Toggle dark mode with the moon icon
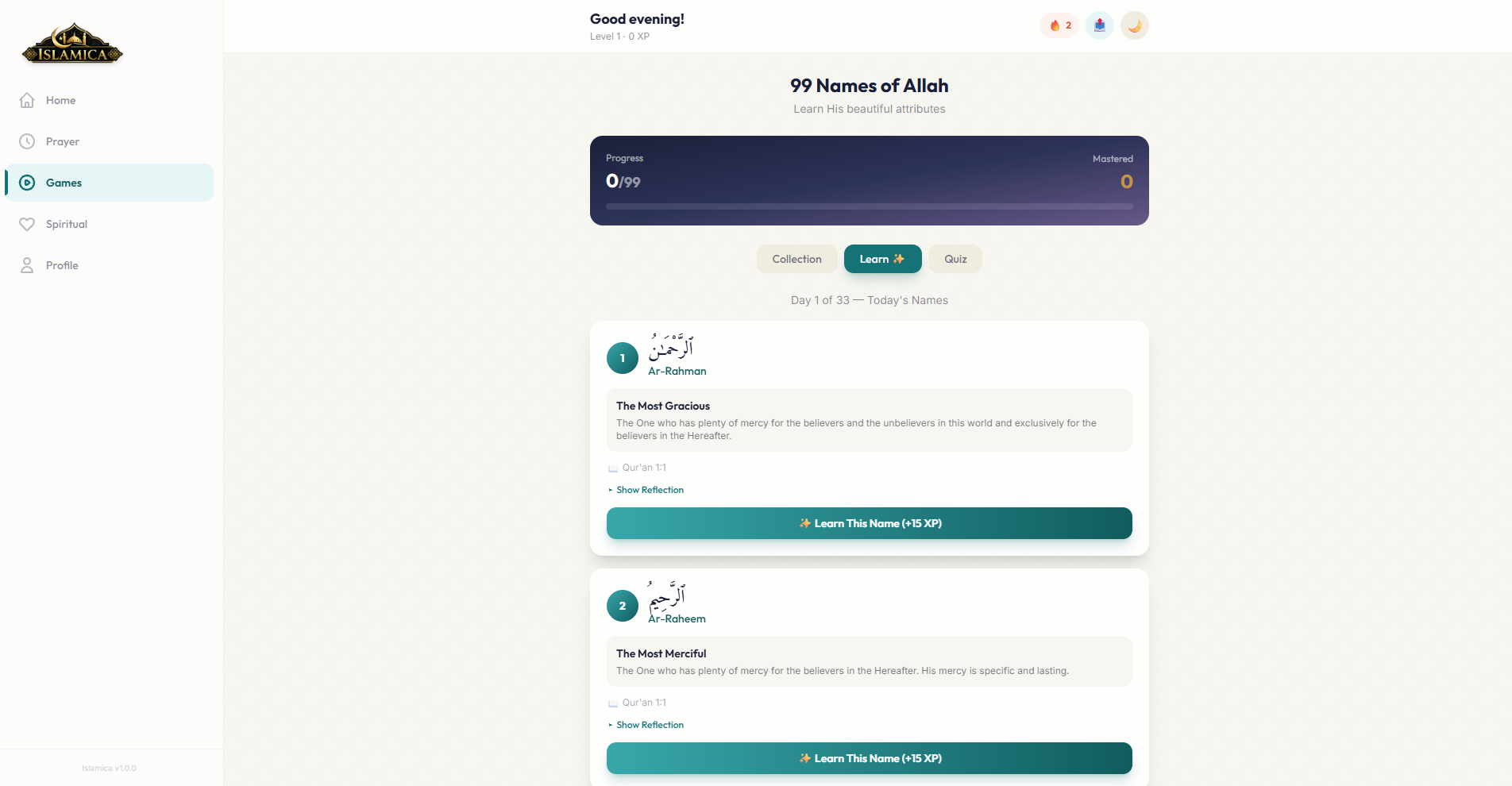Viewport: 1512px width, 786px height. pos(1134,25)
